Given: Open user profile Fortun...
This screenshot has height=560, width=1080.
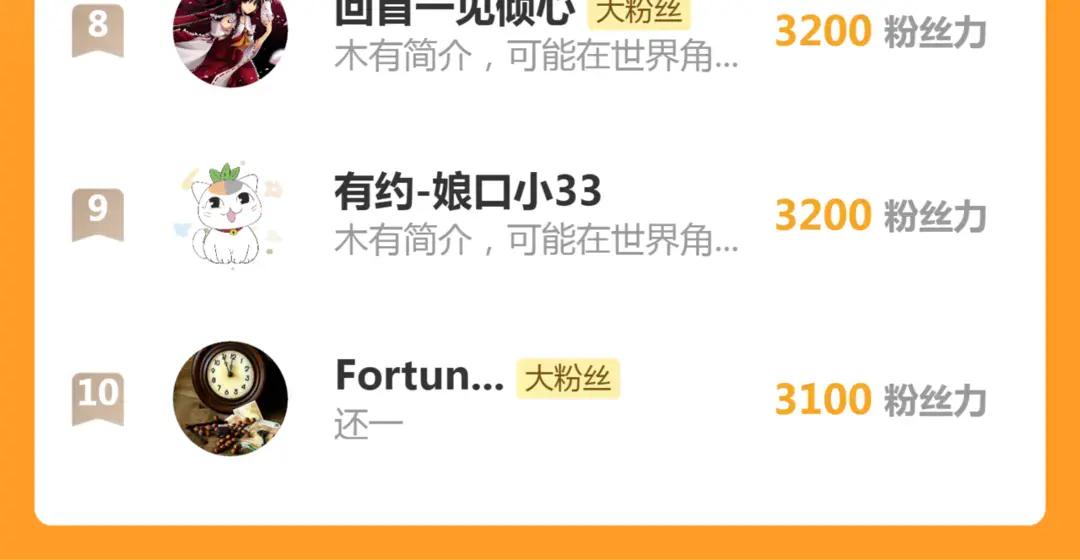Looking at the screenshot, I should 419,376.
